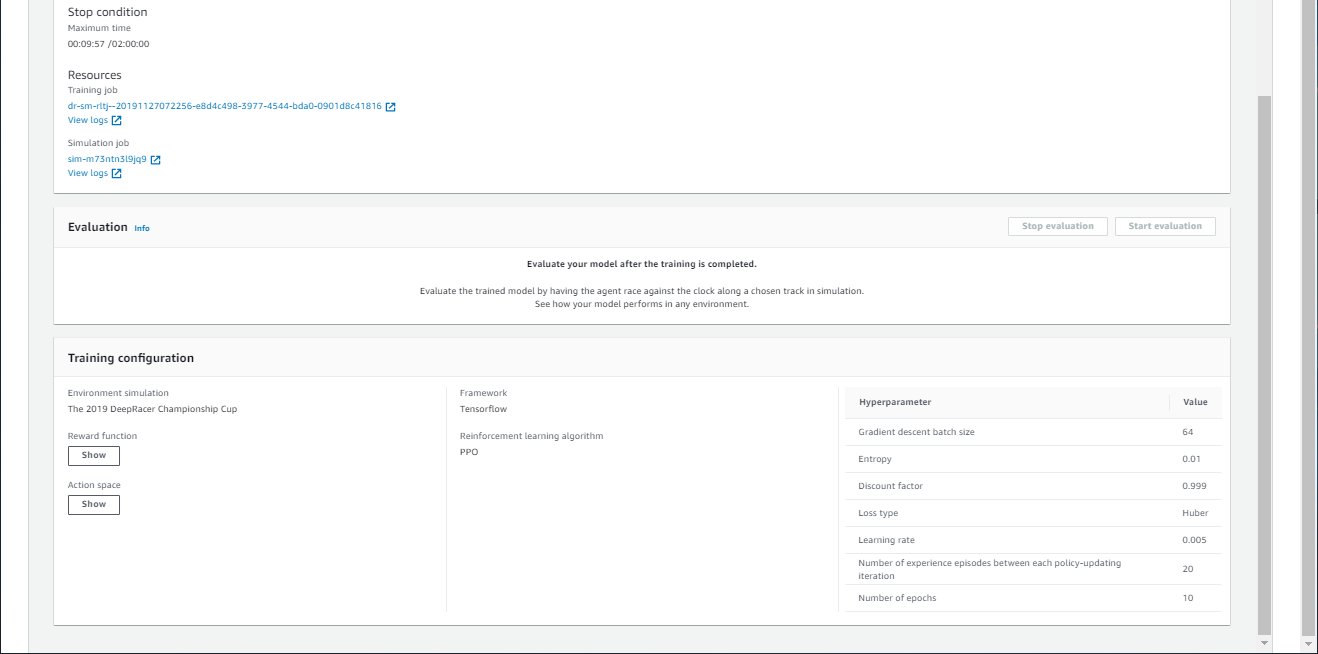1318x654 pixels.
Task: Click icon next to training job View logs
Action: tap(117, 121)
